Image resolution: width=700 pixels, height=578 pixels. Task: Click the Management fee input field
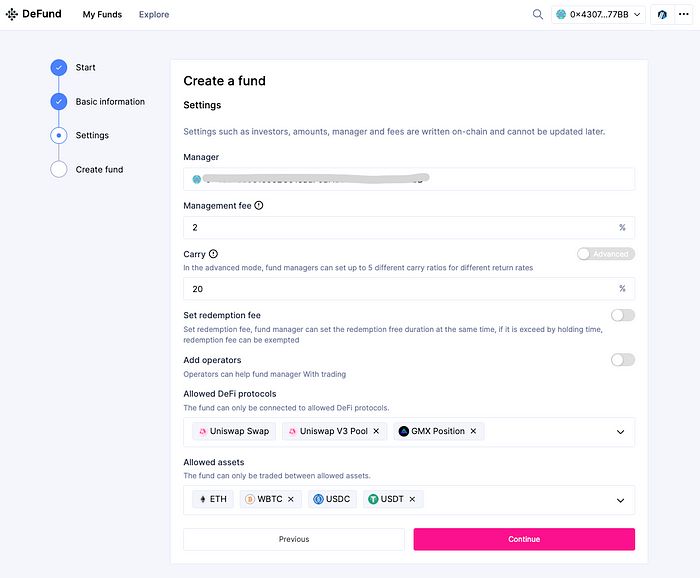pos(400,228)
